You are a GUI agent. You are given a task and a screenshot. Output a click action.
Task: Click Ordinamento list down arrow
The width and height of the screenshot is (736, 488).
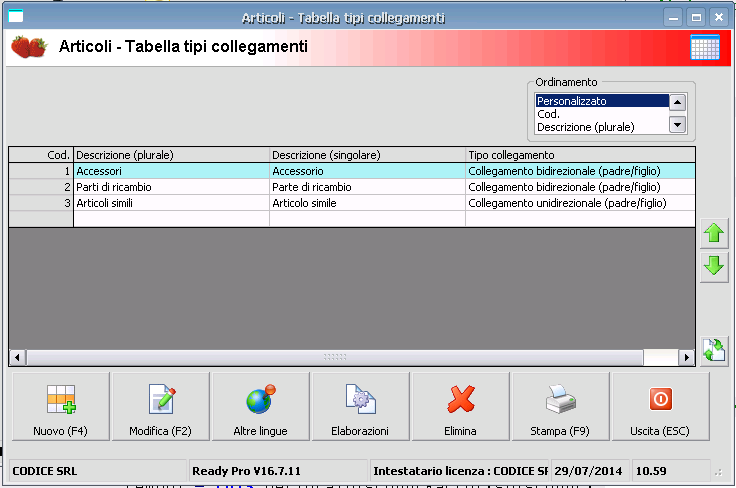(677, 125)
